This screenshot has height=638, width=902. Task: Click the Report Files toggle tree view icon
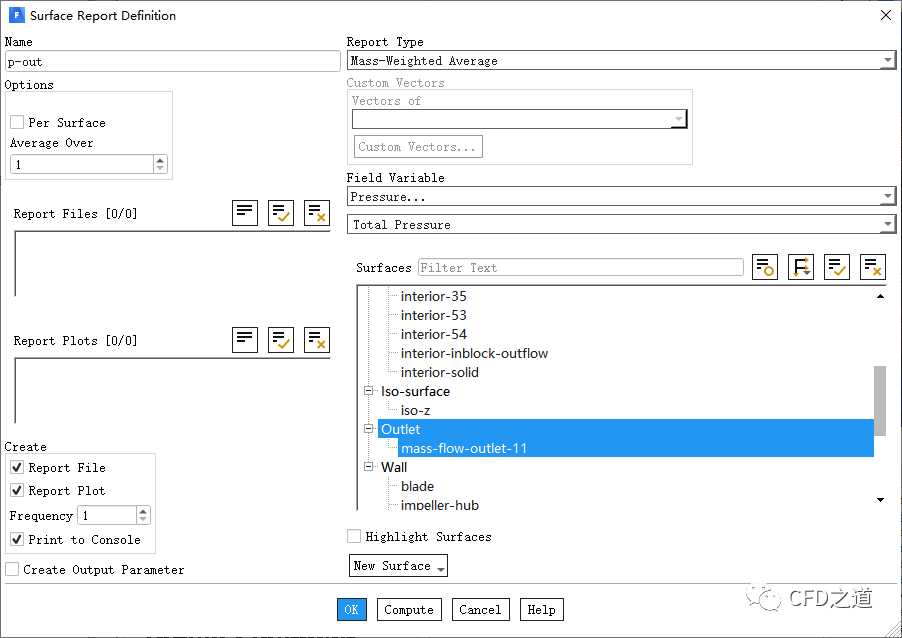point(245,212)
